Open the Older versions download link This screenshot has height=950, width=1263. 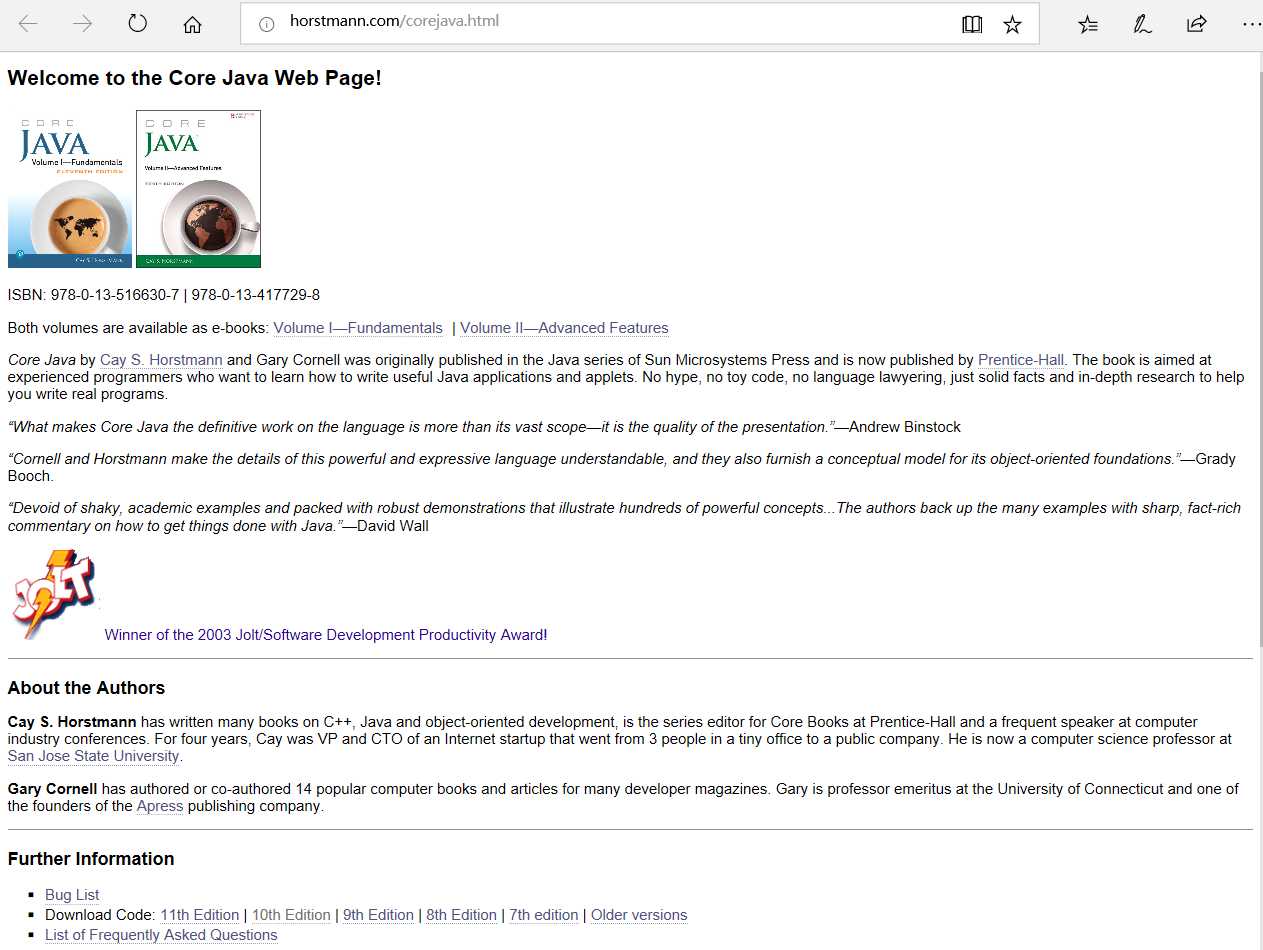coord(639,915)
